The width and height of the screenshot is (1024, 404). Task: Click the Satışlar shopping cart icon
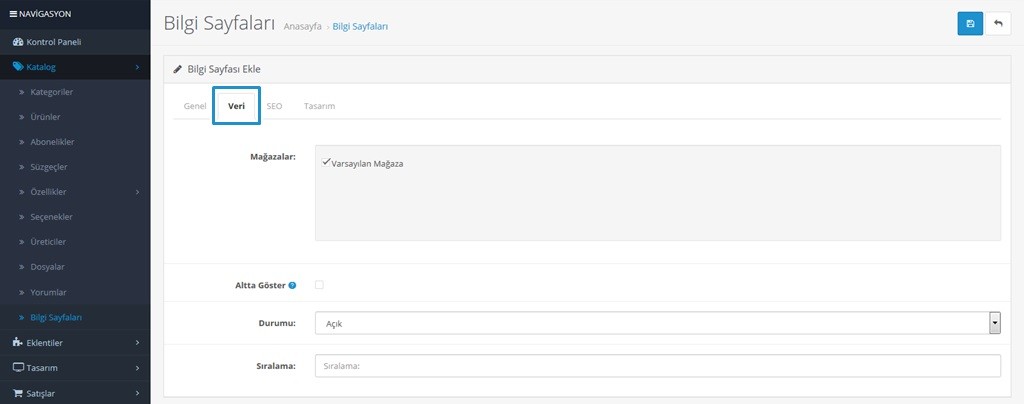click(x=17, y=393)
